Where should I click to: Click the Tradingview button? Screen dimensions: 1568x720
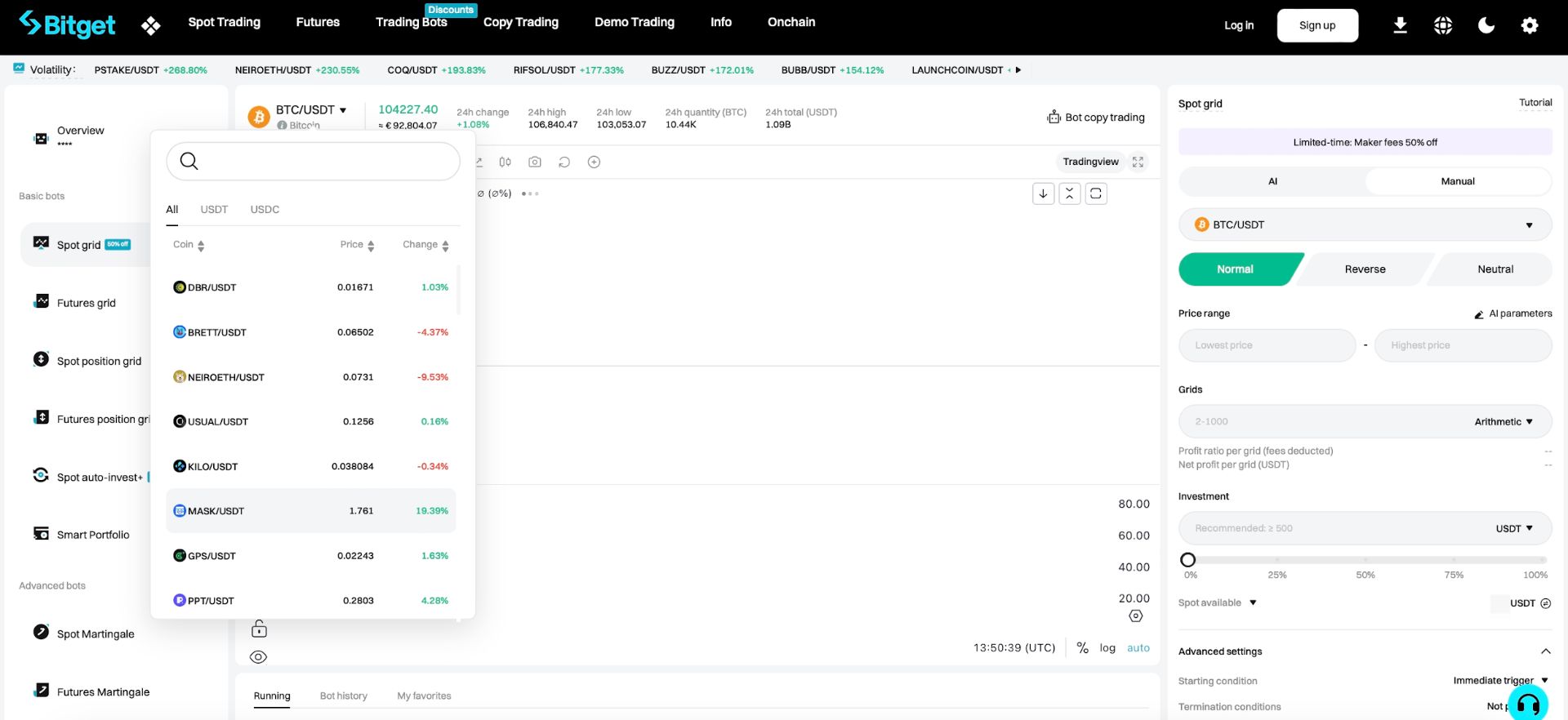[1090, 162]
